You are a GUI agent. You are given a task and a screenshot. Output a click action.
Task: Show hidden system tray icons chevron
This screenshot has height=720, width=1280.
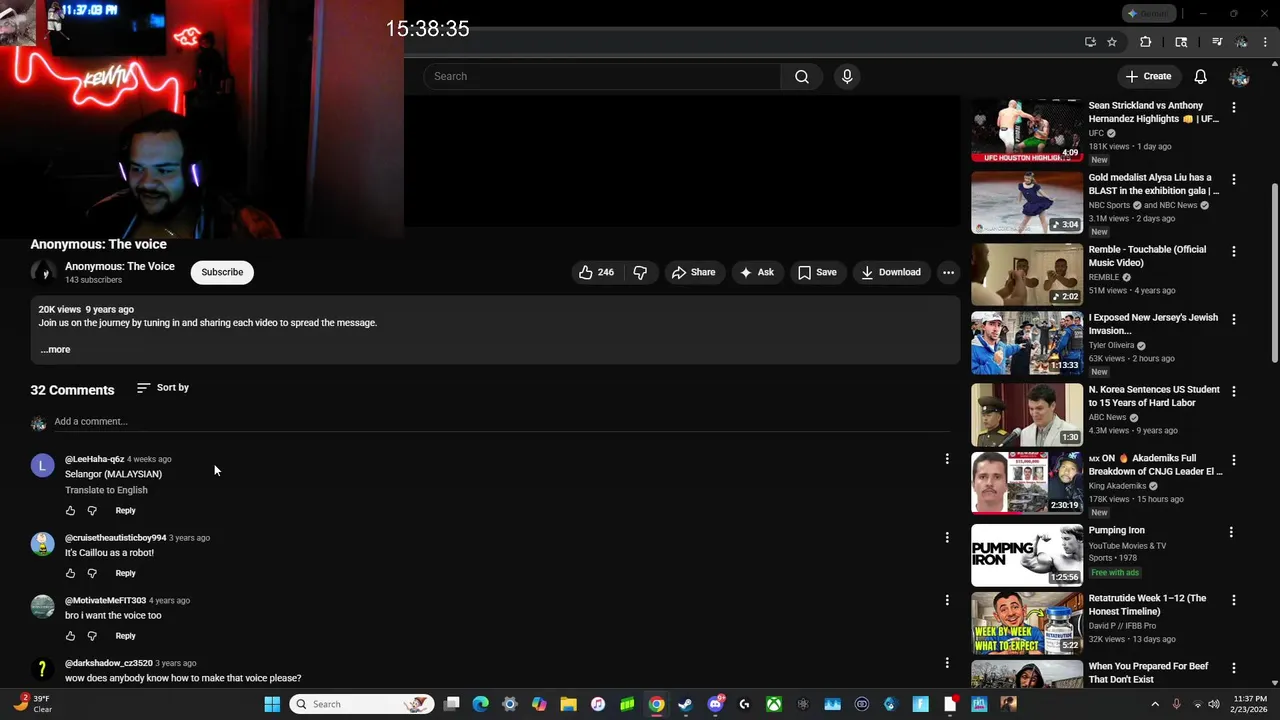(1155, 704)
